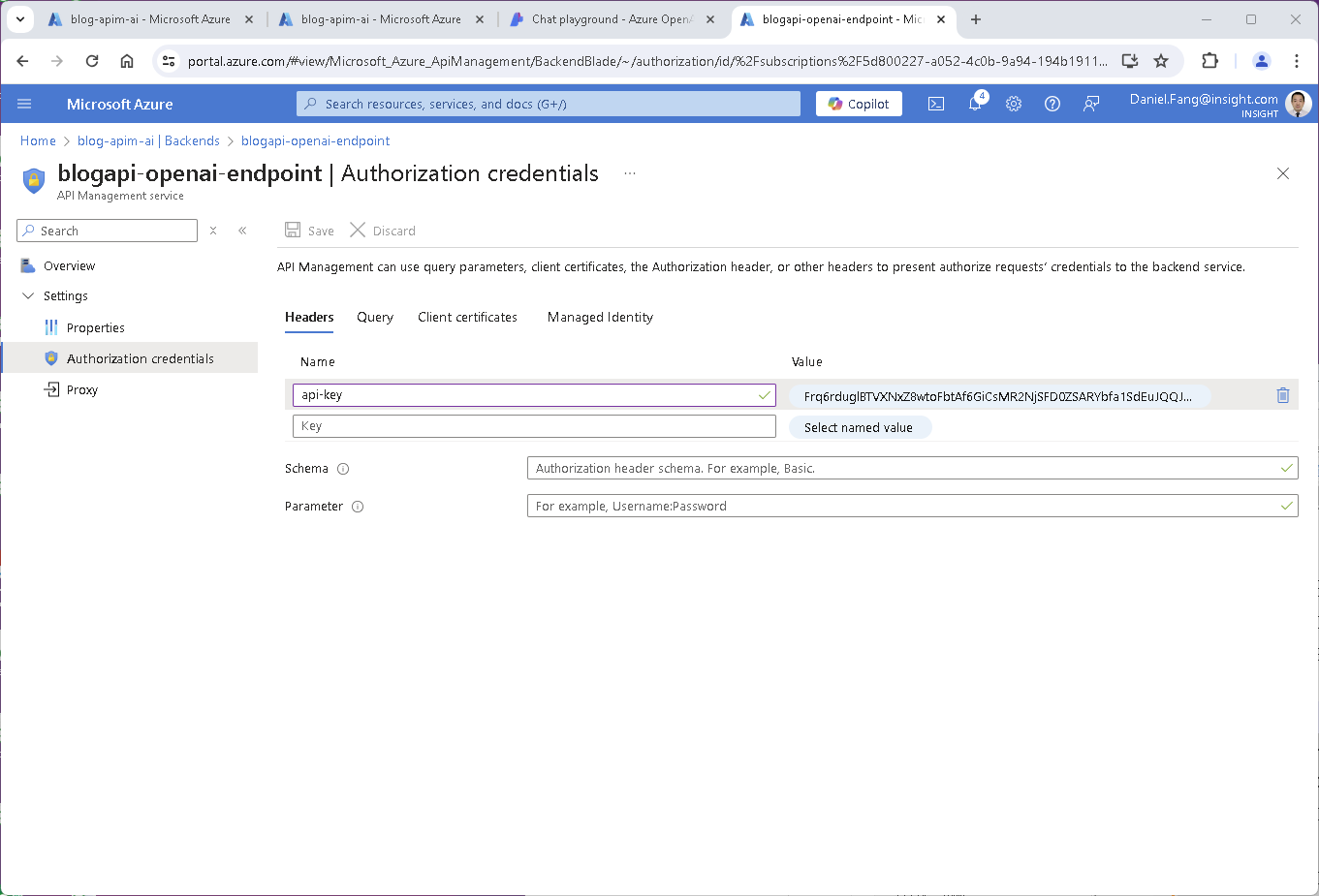This screenshot has height=896, width=1319.
Task: Click the install app icon in address bar
Action: 1130,61
